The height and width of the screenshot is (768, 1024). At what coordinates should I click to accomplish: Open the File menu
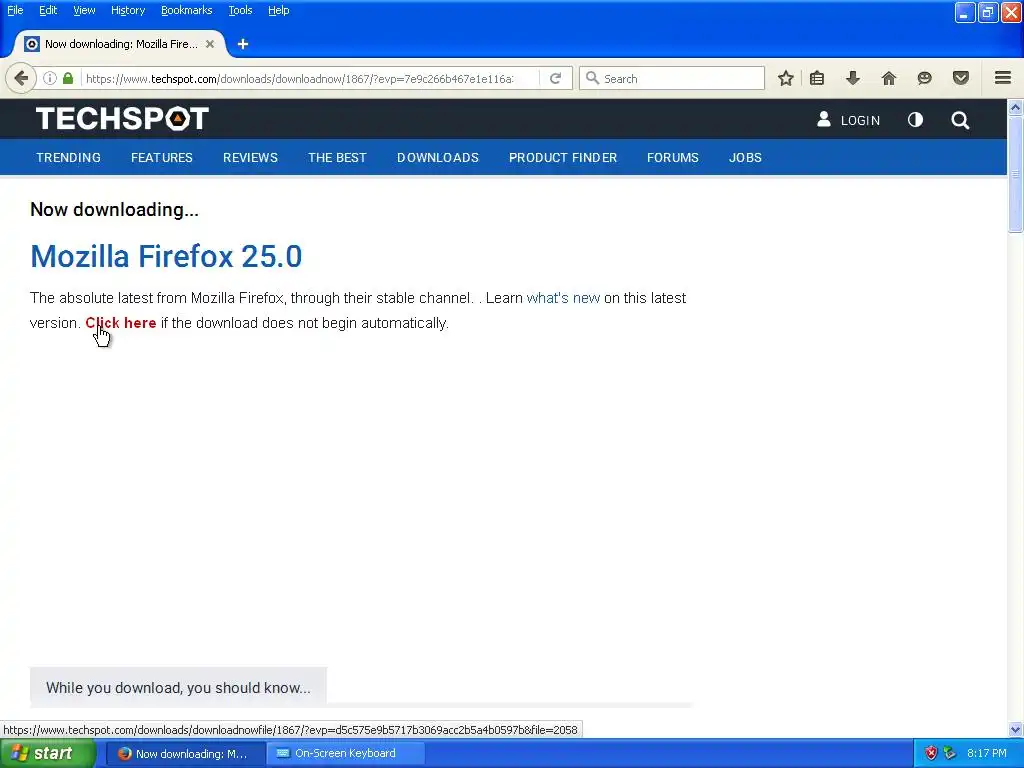point(15,10)
